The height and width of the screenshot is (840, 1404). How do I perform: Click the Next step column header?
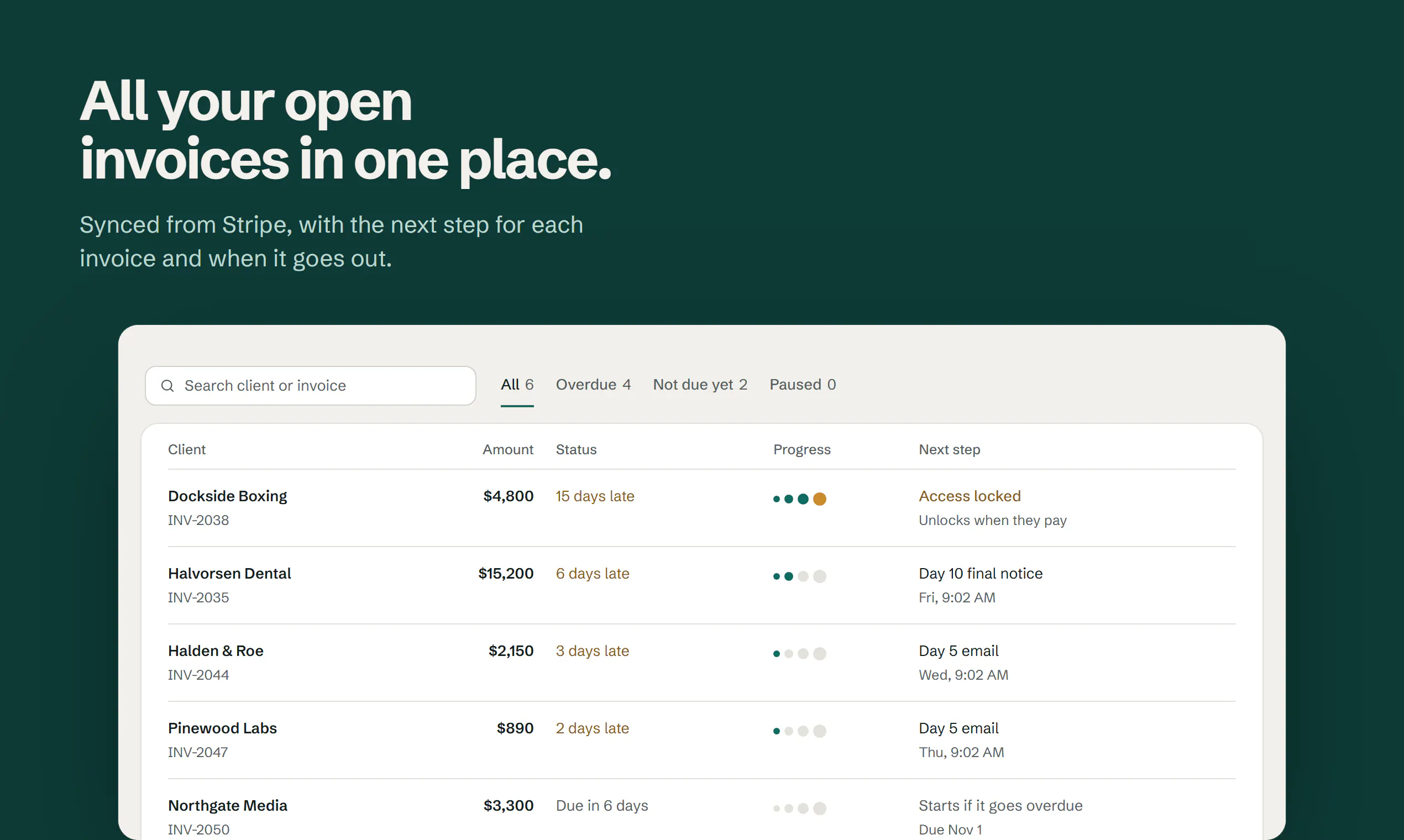pos(950,449)
